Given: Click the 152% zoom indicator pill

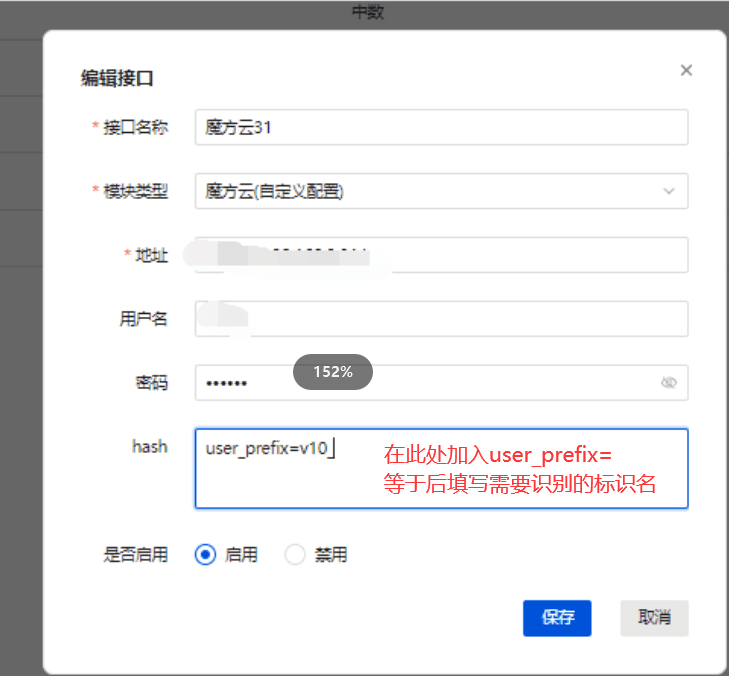Looking at the screenshot, I should [x=333, y=372].
